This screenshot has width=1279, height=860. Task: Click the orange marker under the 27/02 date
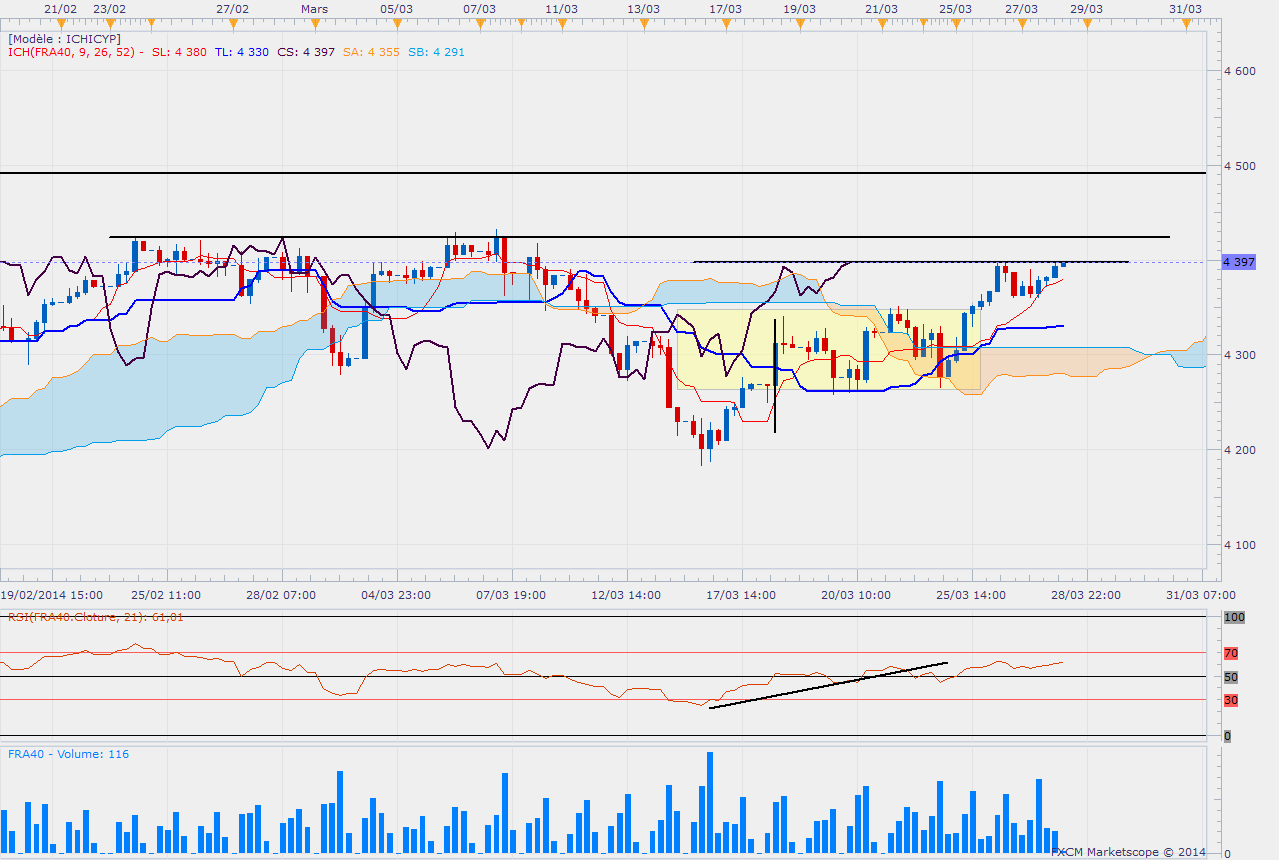pyautogui.click(x=232, y=24)
